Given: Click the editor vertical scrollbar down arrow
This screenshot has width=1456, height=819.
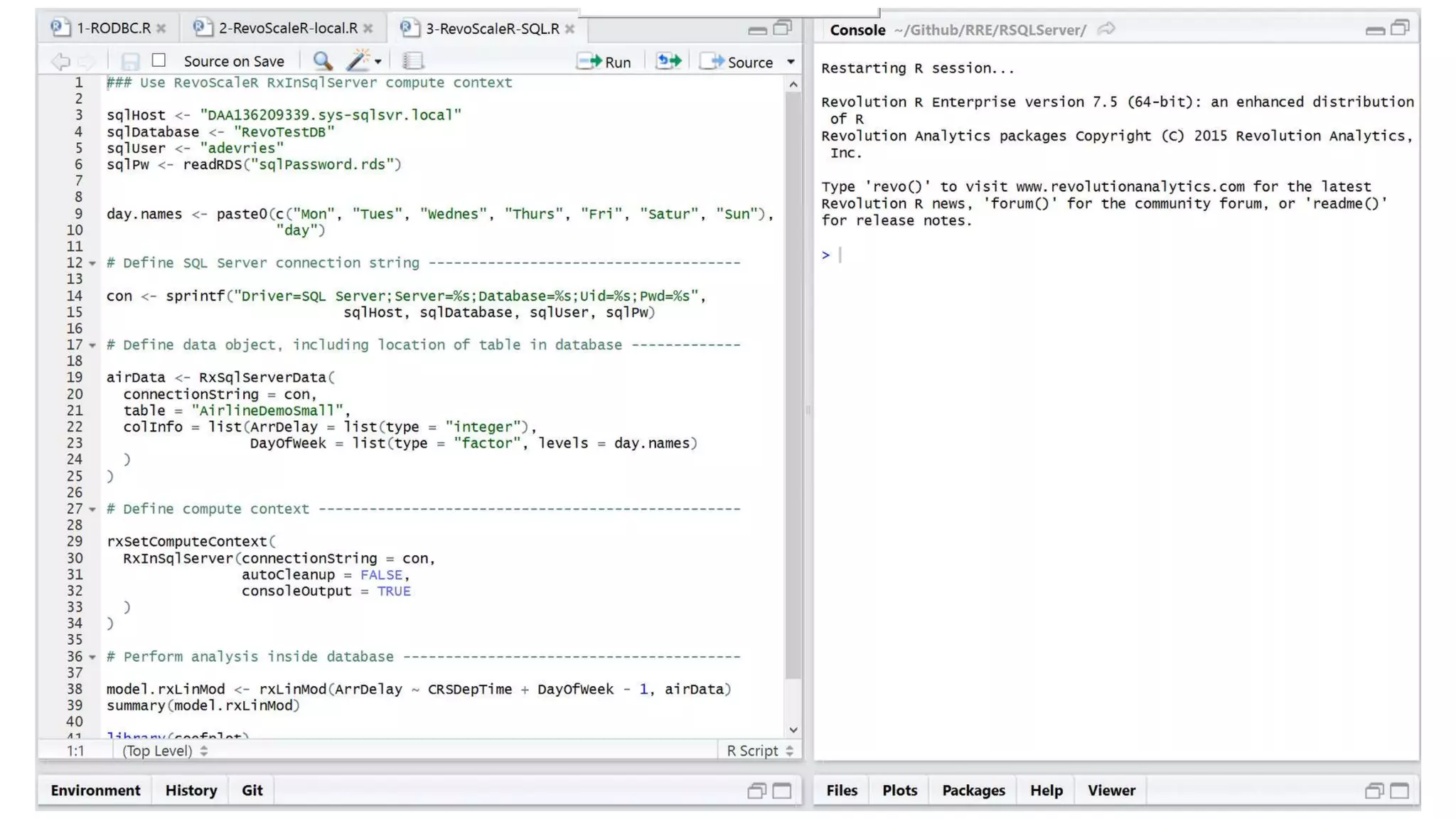Looking at the screenshot, I should [x=793, y=729].
